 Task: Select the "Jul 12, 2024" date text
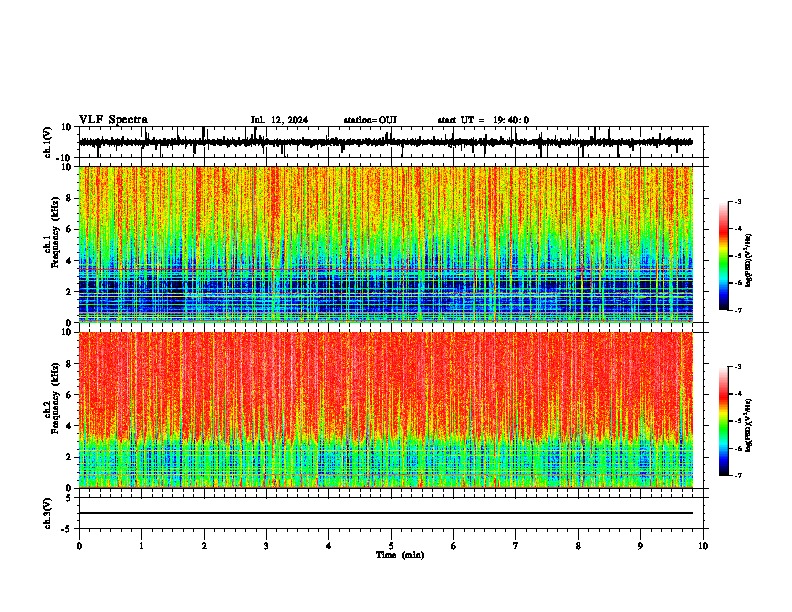[x=279, y=120]
